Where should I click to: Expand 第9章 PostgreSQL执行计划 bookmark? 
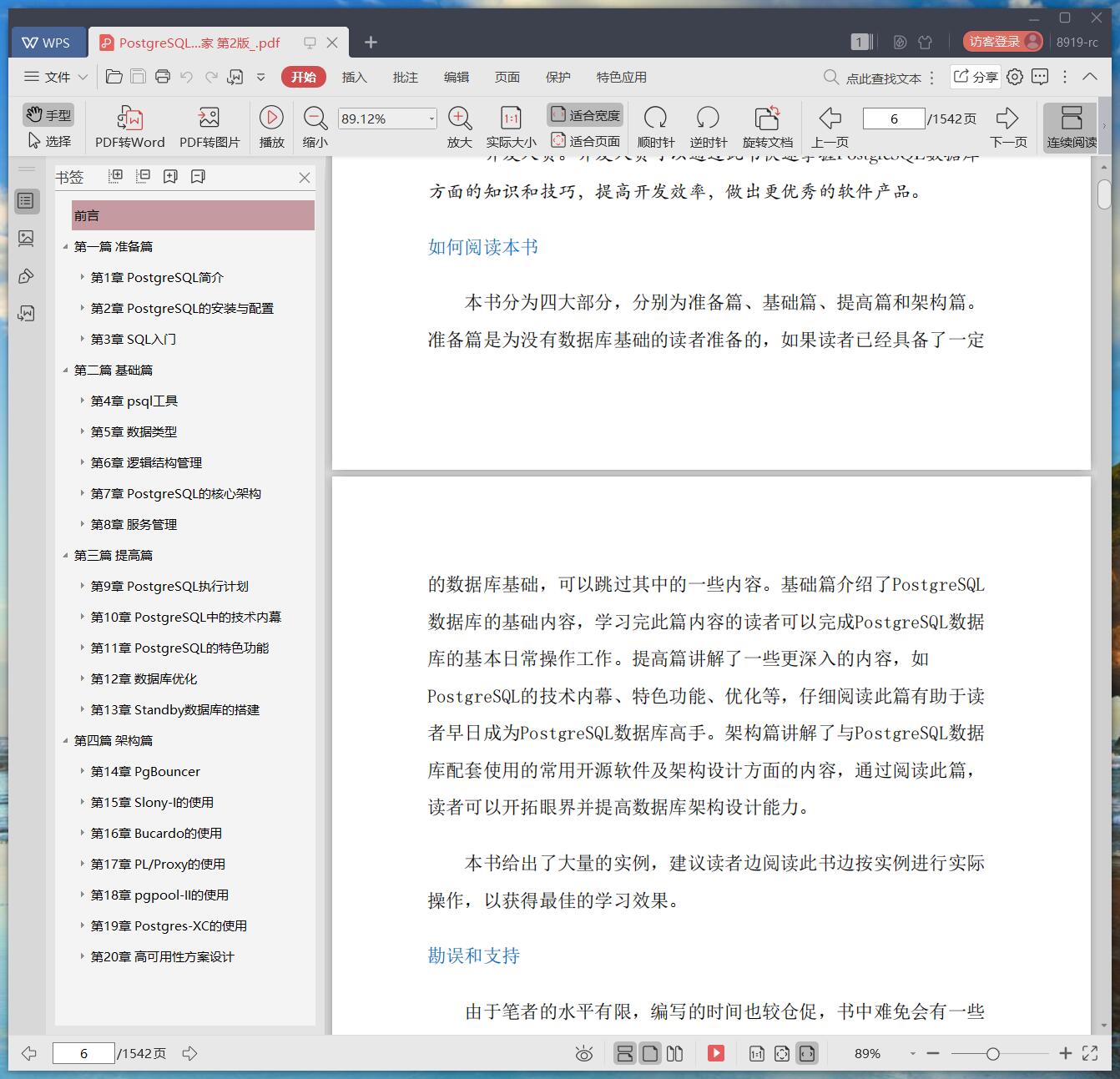pyautogui.click(x=82, y=586)
